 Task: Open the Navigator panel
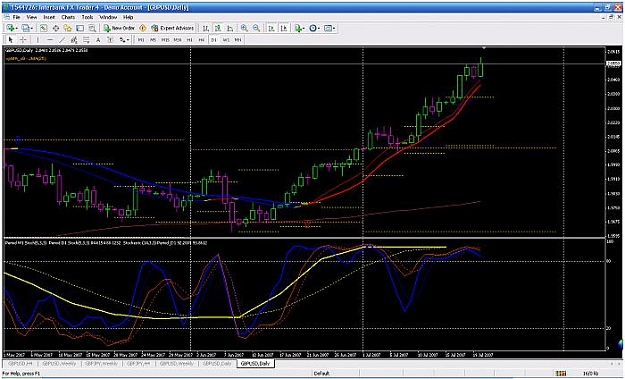[x=67, y=28]
